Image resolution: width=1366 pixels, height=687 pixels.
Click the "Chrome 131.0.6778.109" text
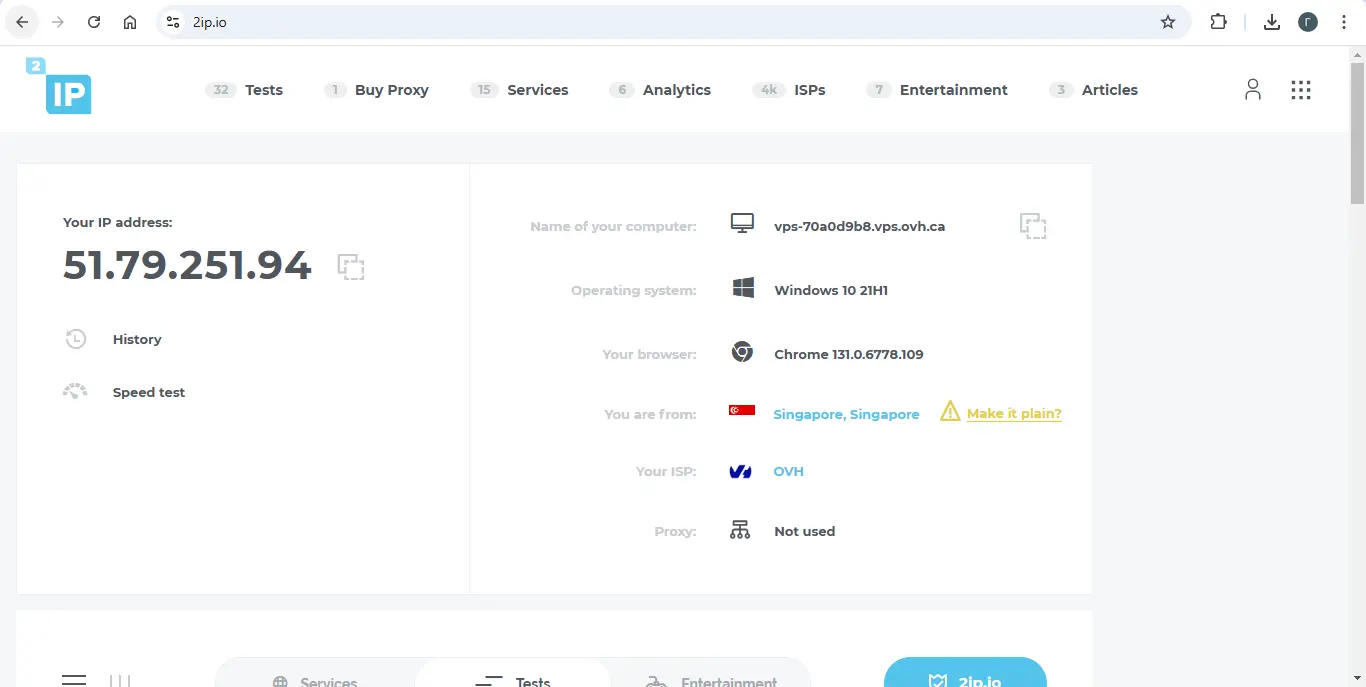848,354
